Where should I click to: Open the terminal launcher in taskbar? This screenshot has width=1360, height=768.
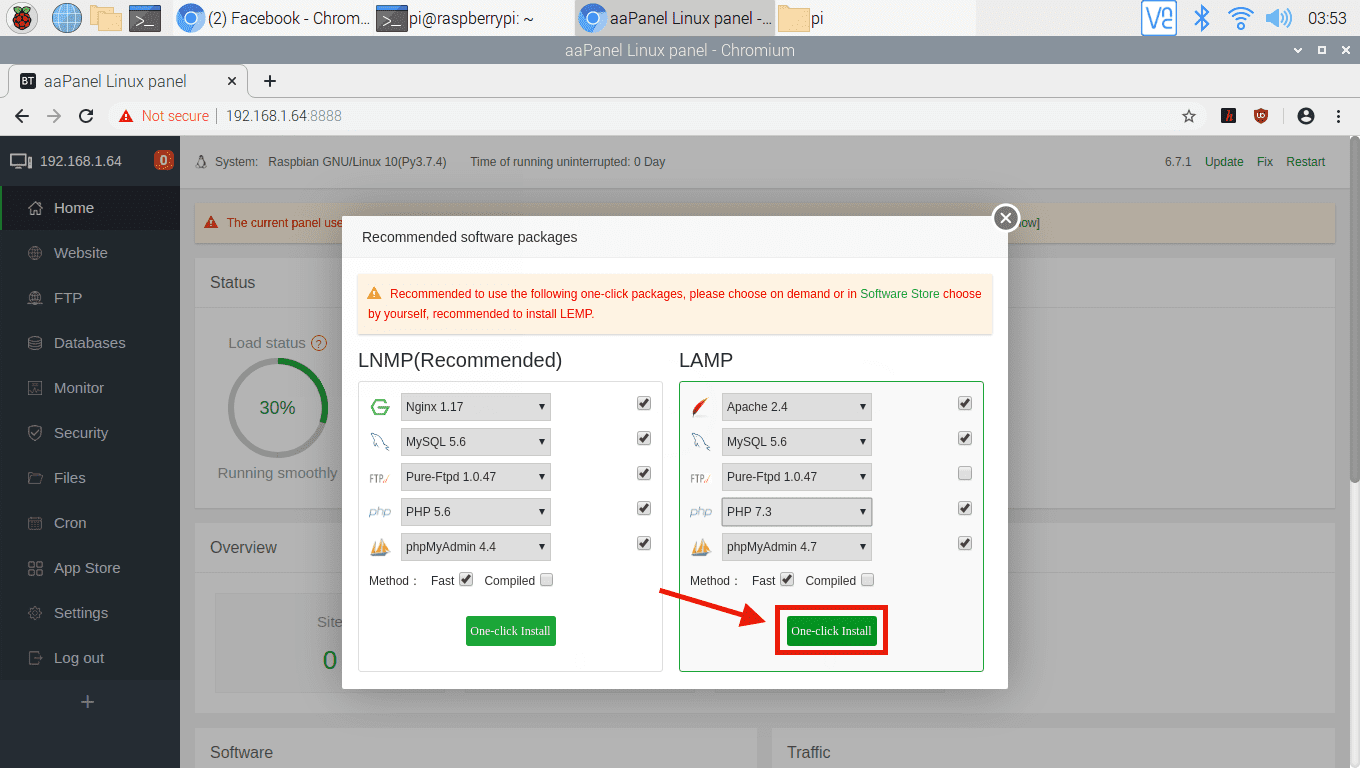point(146,18)
